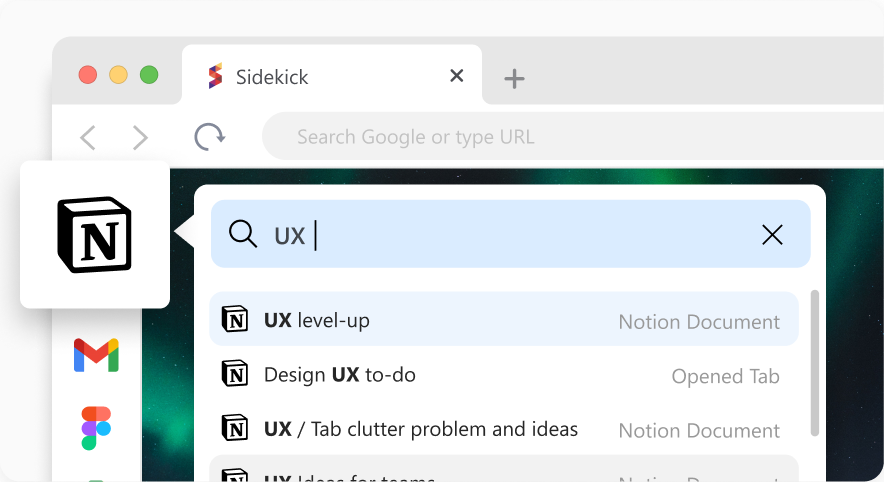Open Gmail from the sidebar
This screenshot has height=482, width=884.
pyautogui.click(x=96, y=355)
